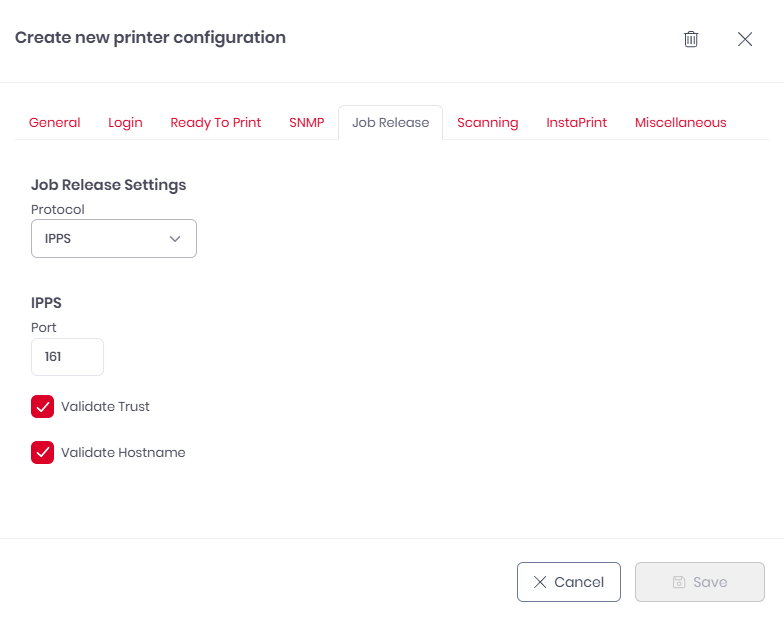
Task: Go to the Ready To Print tab
Action: pyautogui.click(x=215, y=123)
